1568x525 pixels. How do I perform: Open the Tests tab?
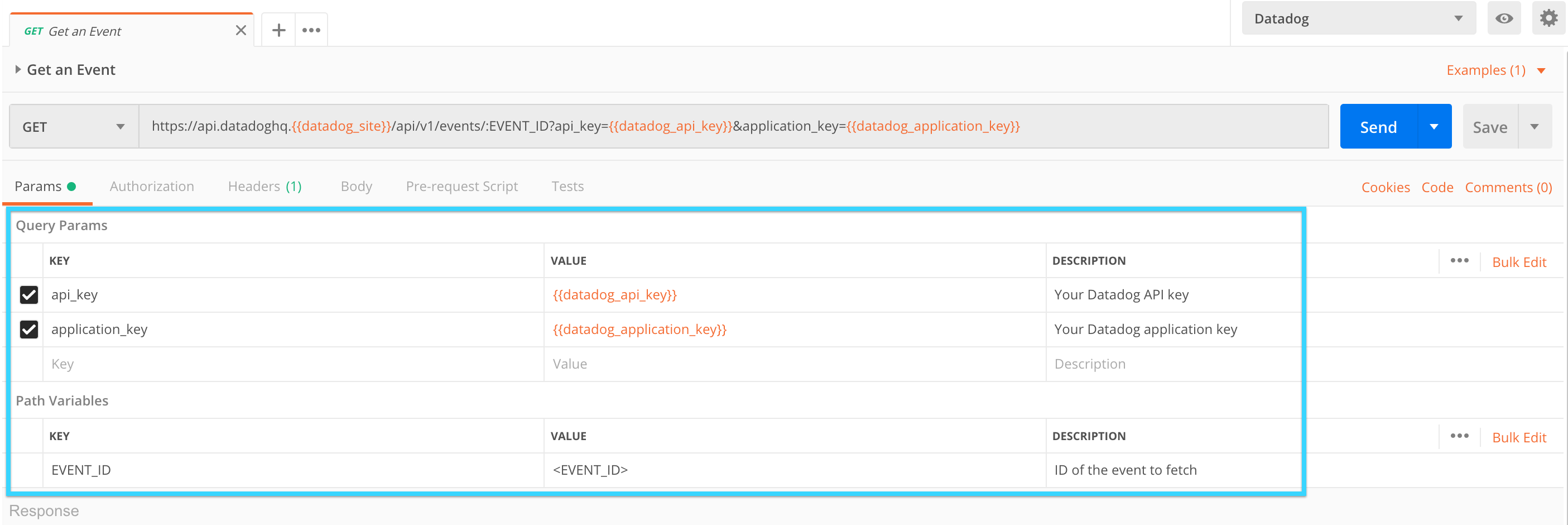point(567,187)
